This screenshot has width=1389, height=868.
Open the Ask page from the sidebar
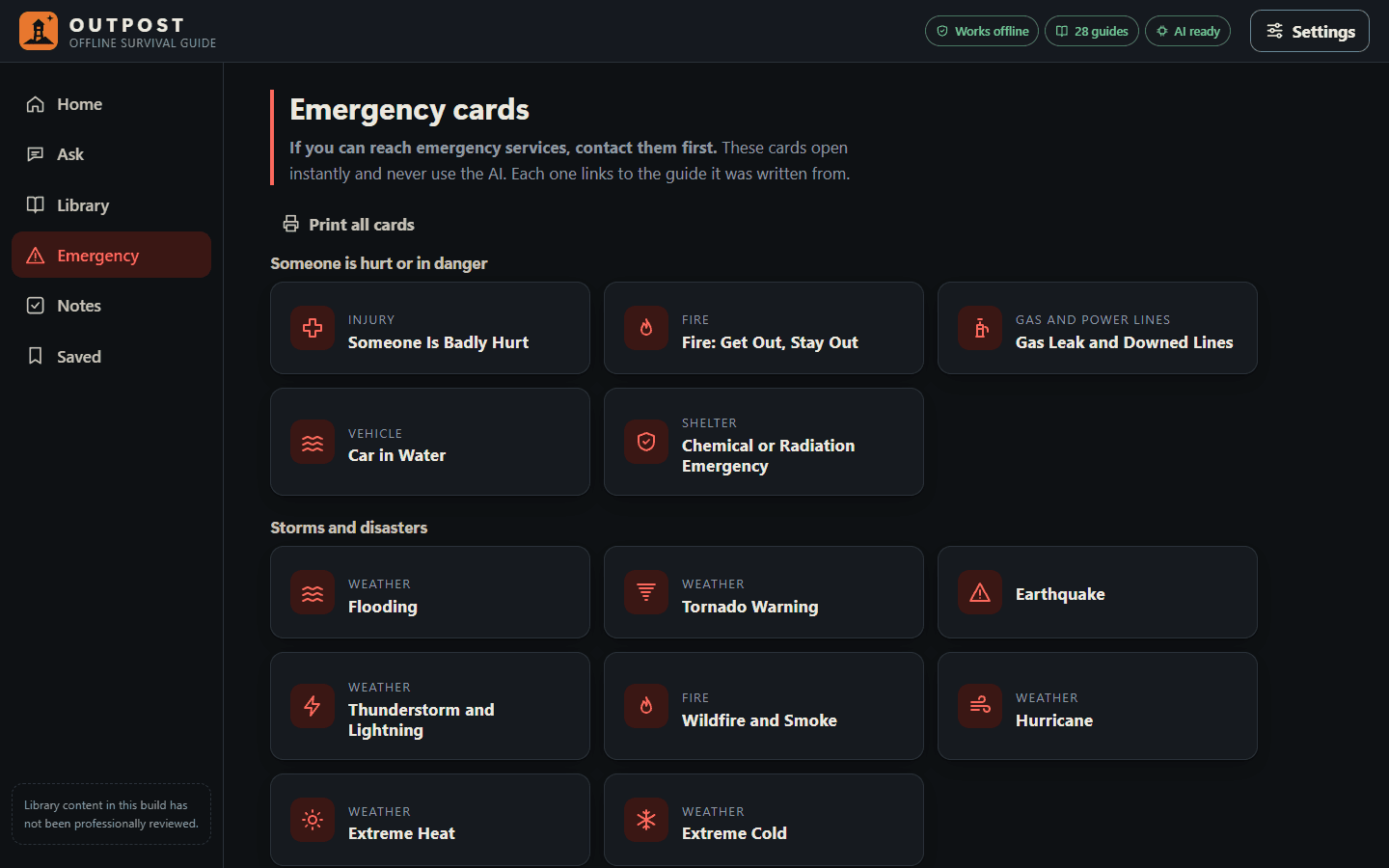(x=111, y=154)
